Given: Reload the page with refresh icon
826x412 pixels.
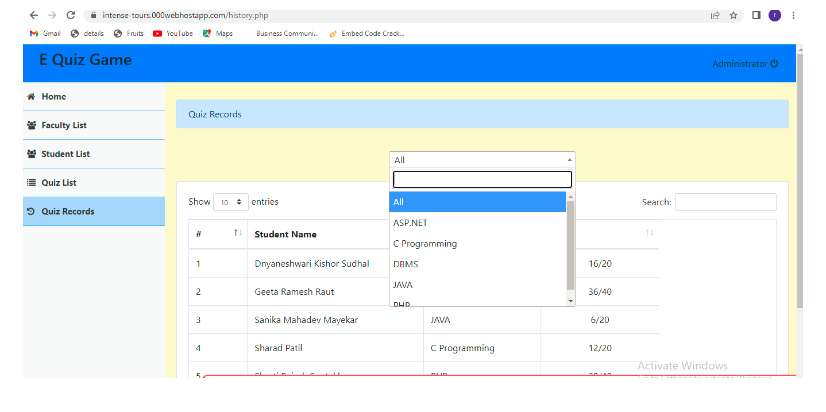Looking at the screenshot, I should (71, 15).
